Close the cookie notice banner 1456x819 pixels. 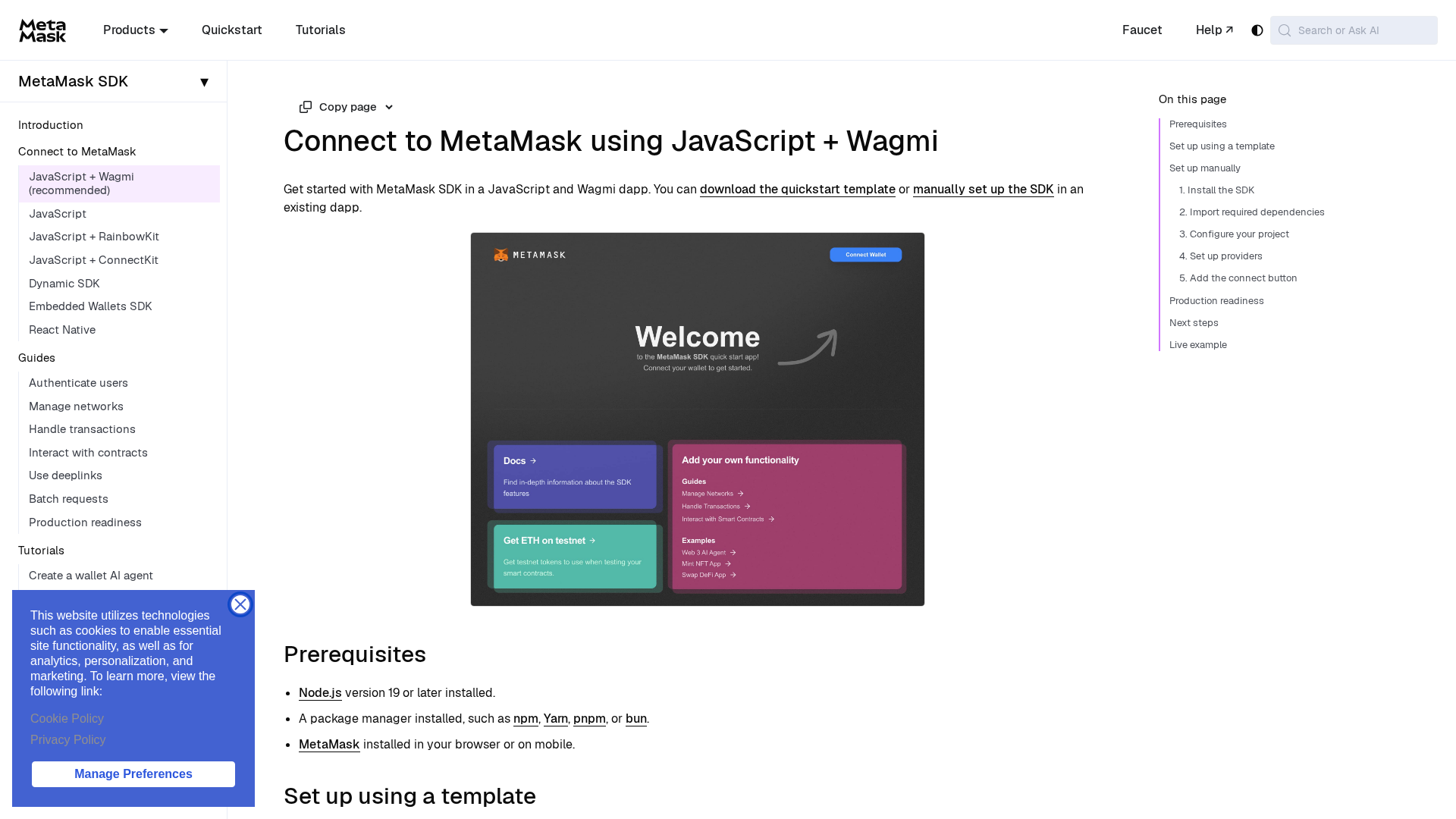(240, 604)
